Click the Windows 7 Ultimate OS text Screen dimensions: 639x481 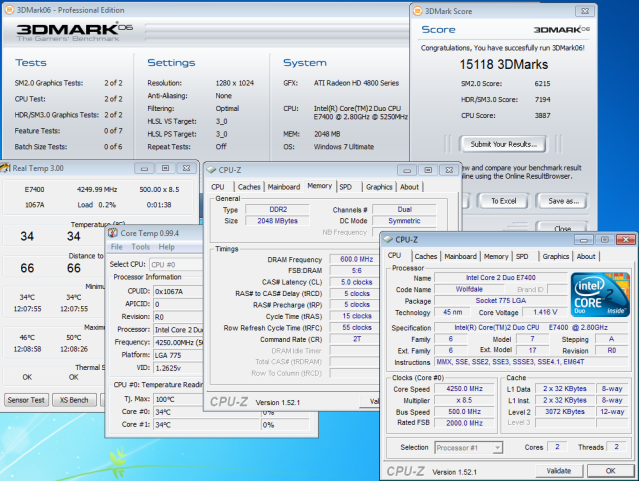coord(344,147)
